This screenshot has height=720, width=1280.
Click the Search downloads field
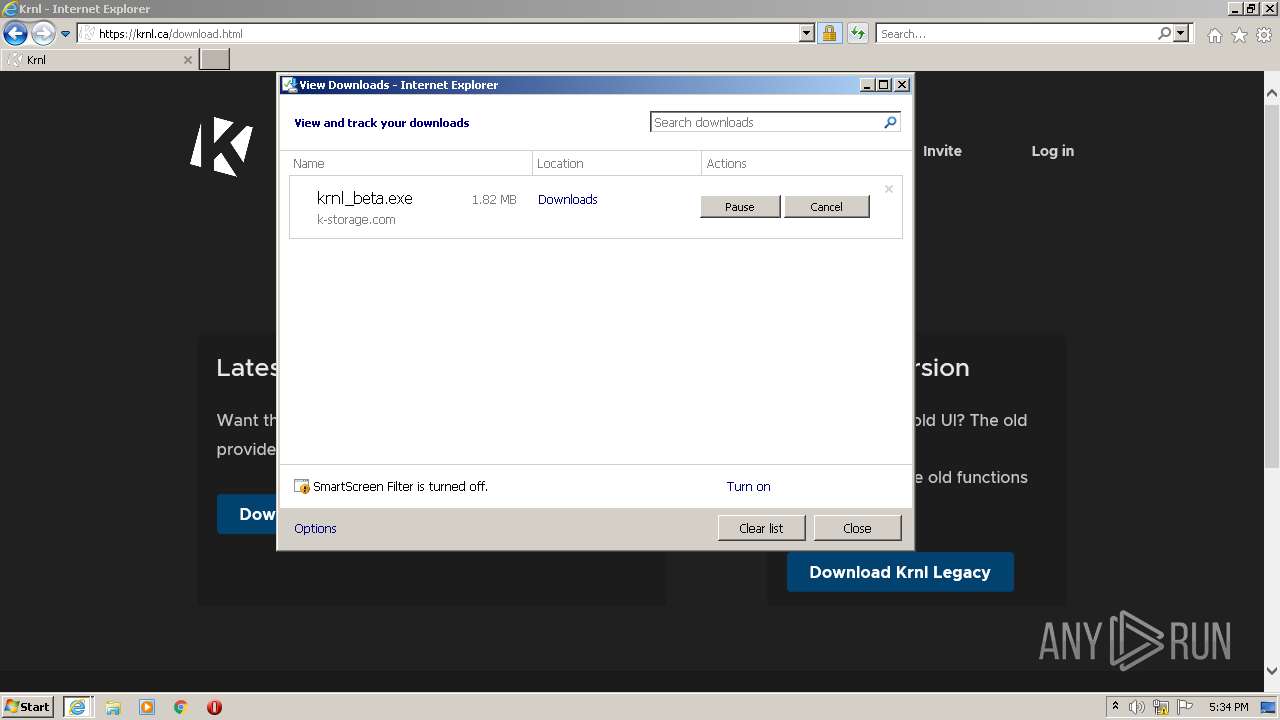(766, 122)
